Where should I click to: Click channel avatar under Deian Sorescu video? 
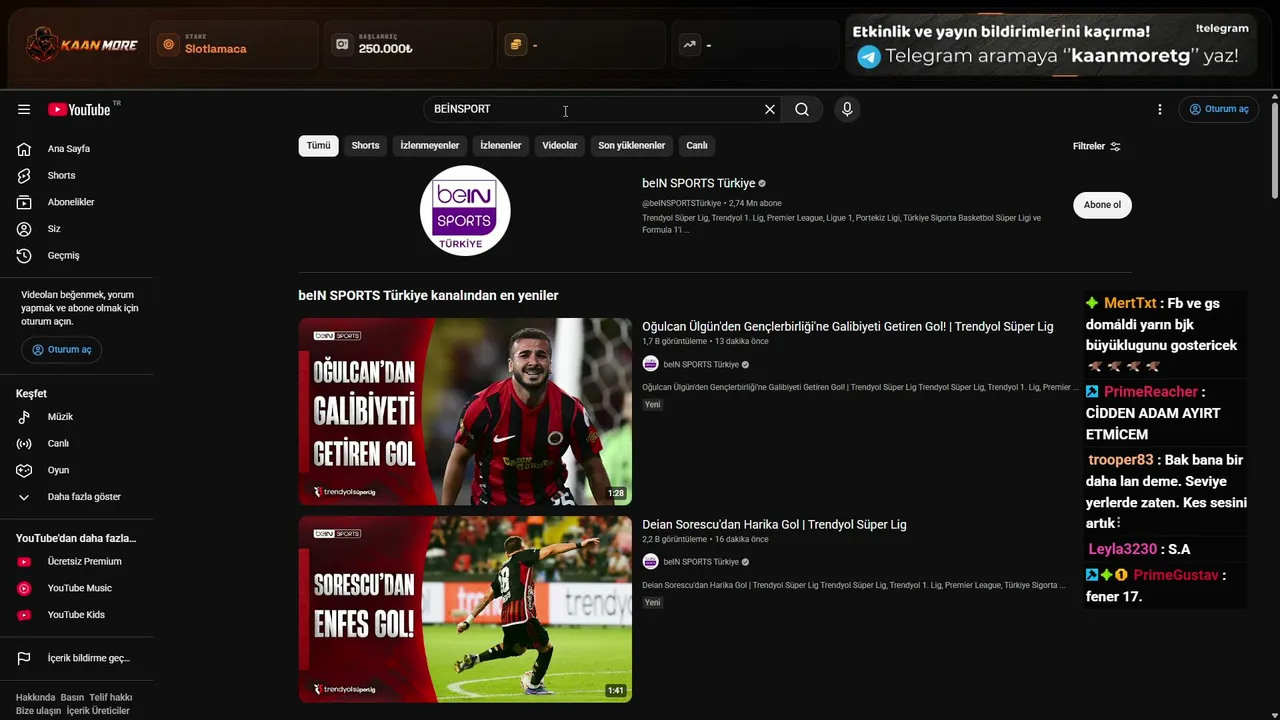tap(650, 562)
